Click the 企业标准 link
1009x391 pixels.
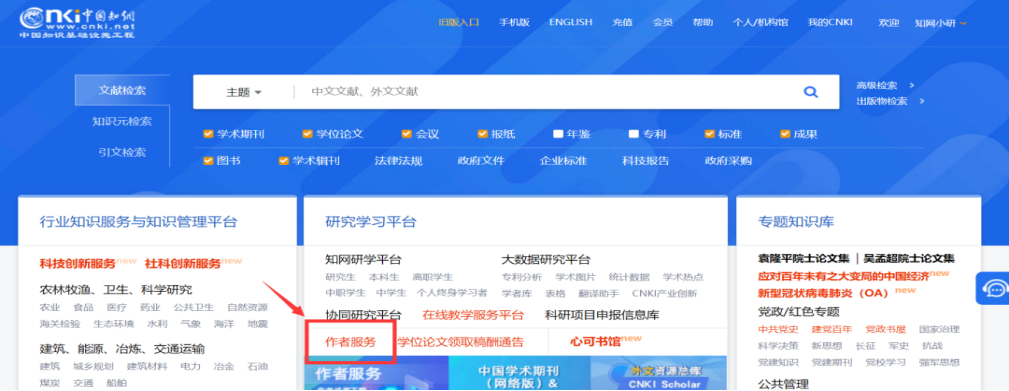click(x=563, y=161)
